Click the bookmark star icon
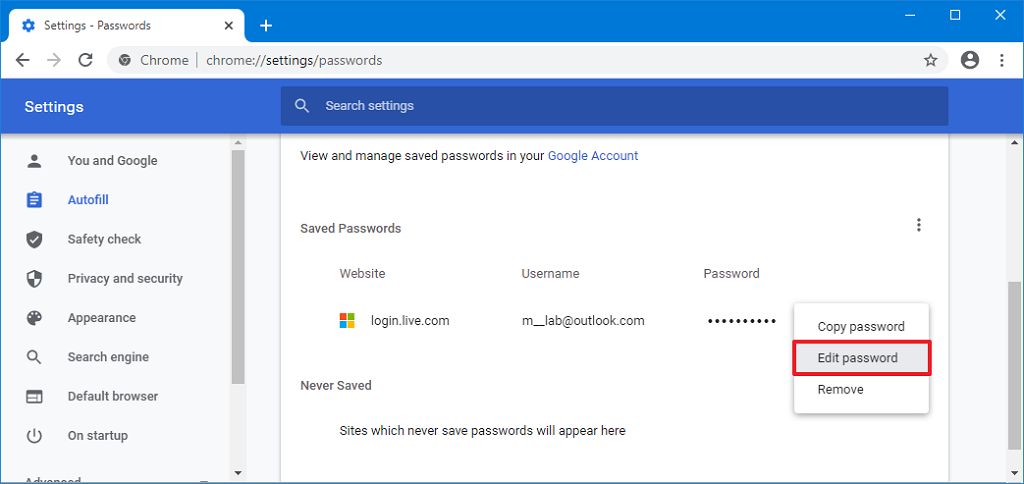This screenshot has height=484, width=1024. 930,60
